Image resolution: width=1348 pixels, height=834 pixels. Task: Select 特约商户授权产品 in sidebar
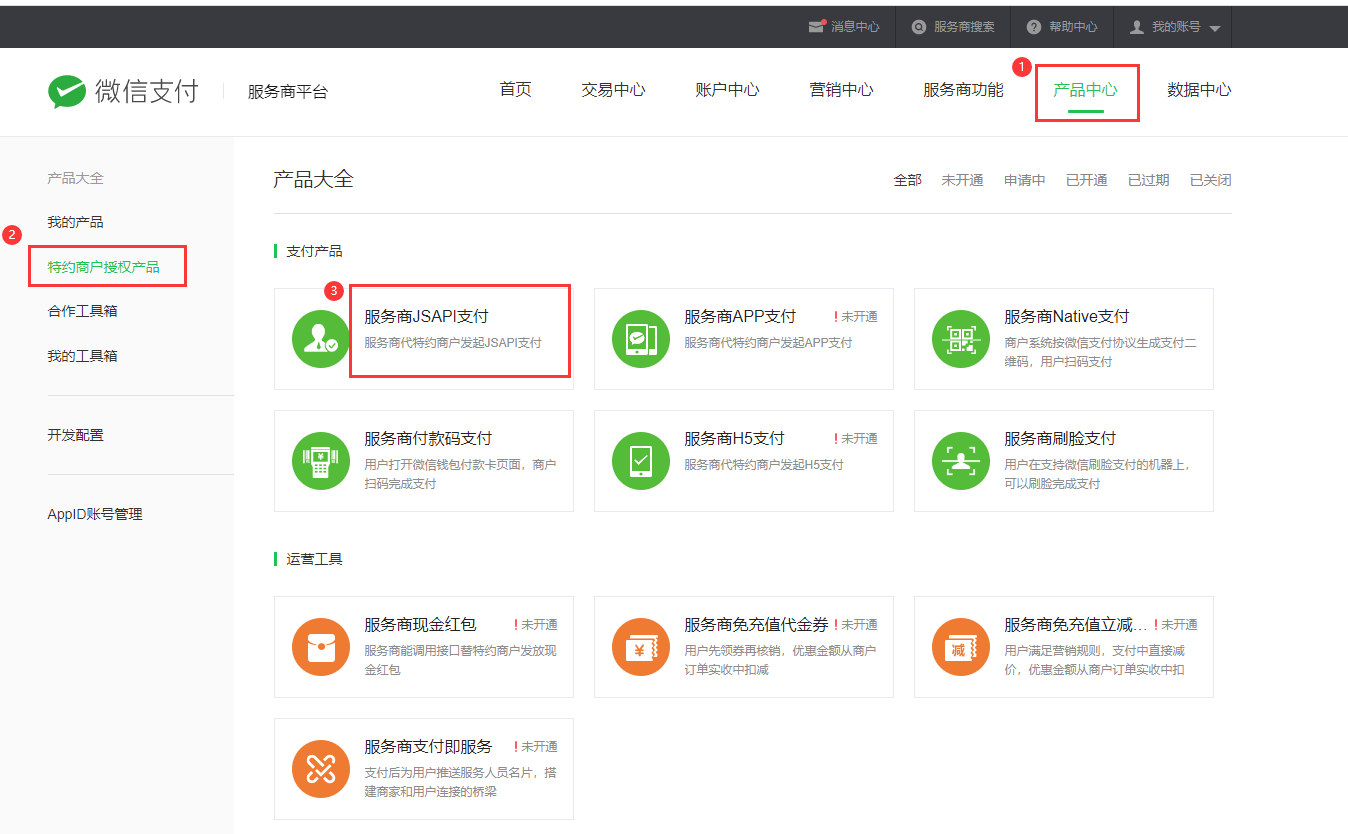[103, 267]
